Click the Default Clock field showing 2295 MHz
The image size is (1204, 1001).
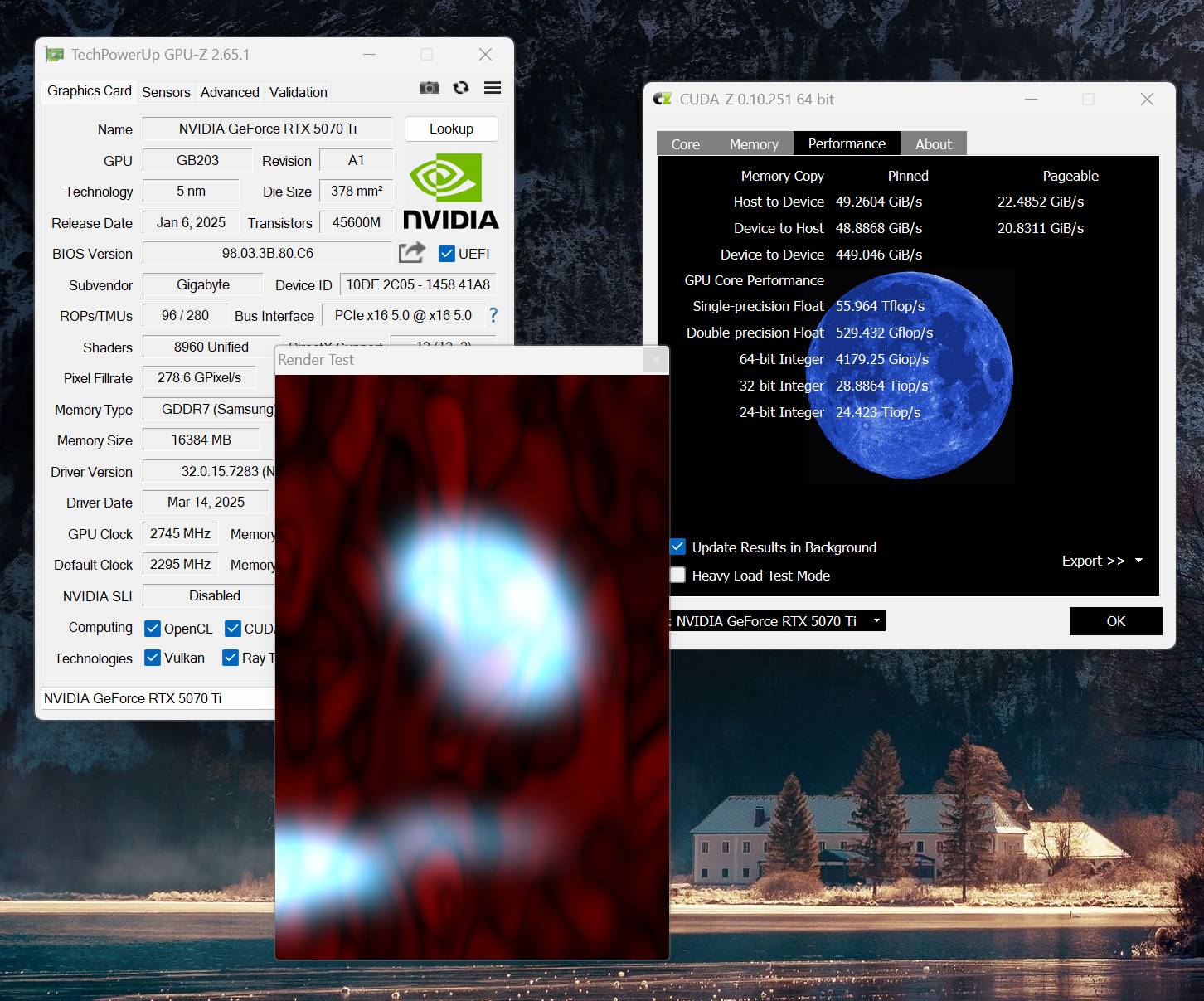[180, 564]
